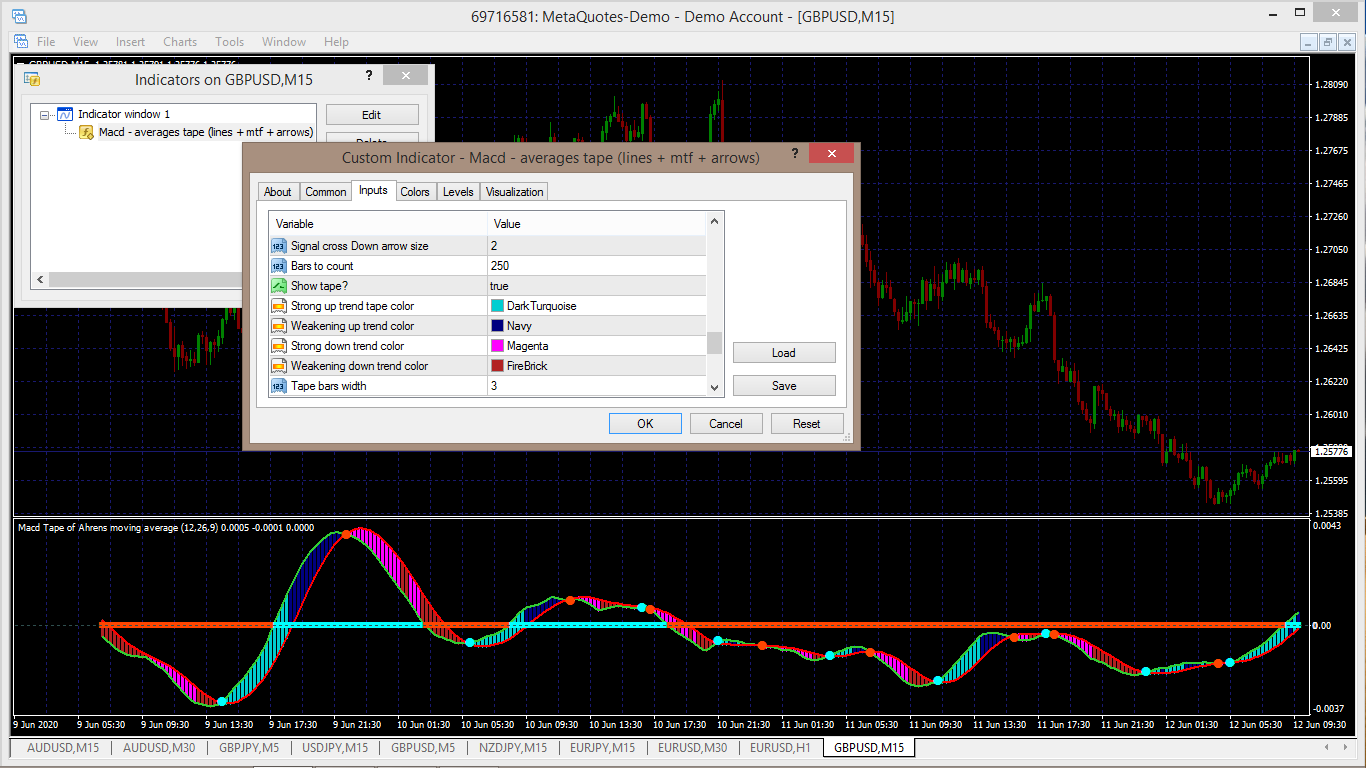Click the Weakening down trend color icon
The height and width of the screenshot is (768, 1366).
coord(279,366)
